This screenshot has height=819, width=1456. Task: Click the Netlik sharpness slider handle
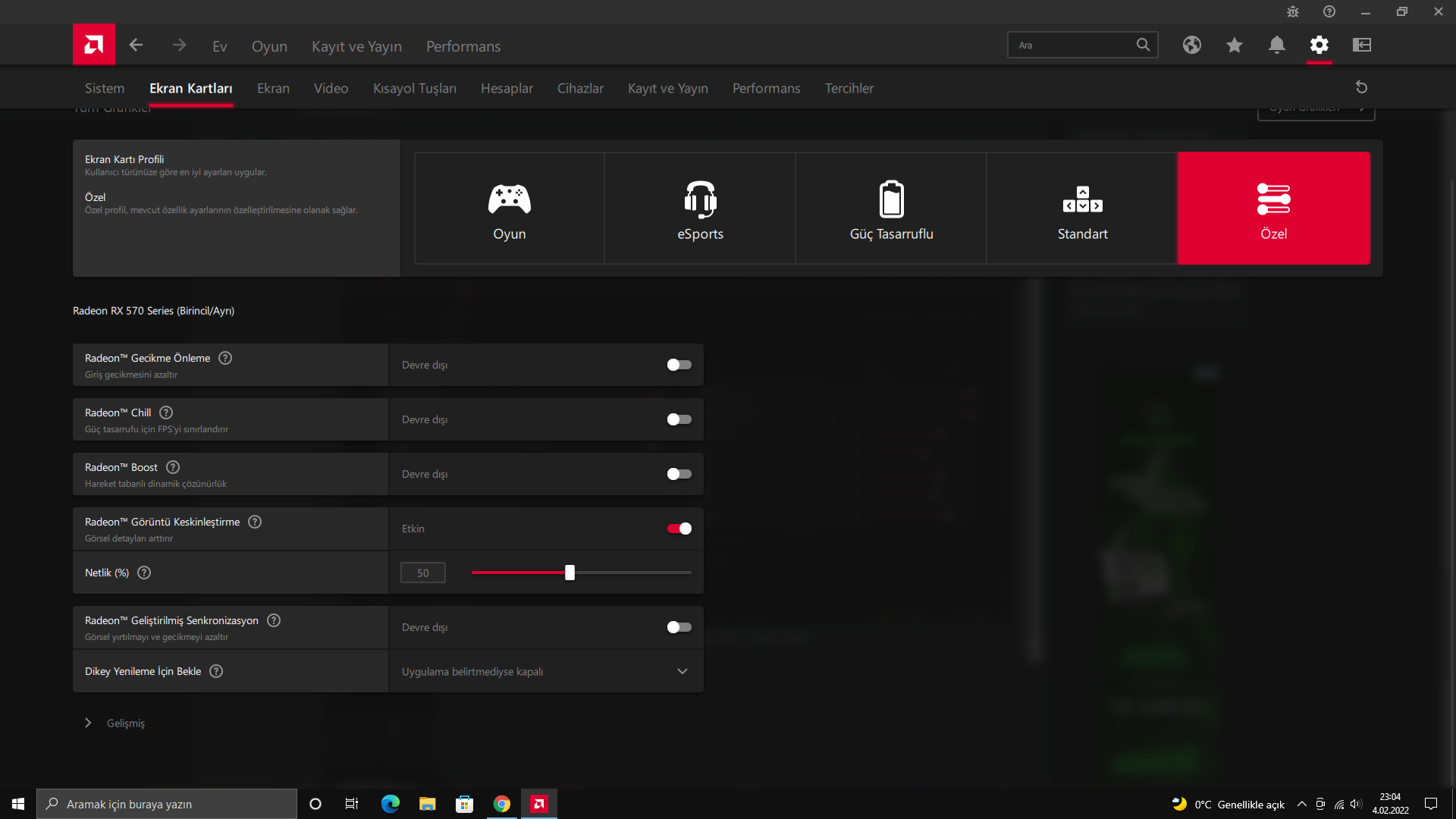coord(570,573)
